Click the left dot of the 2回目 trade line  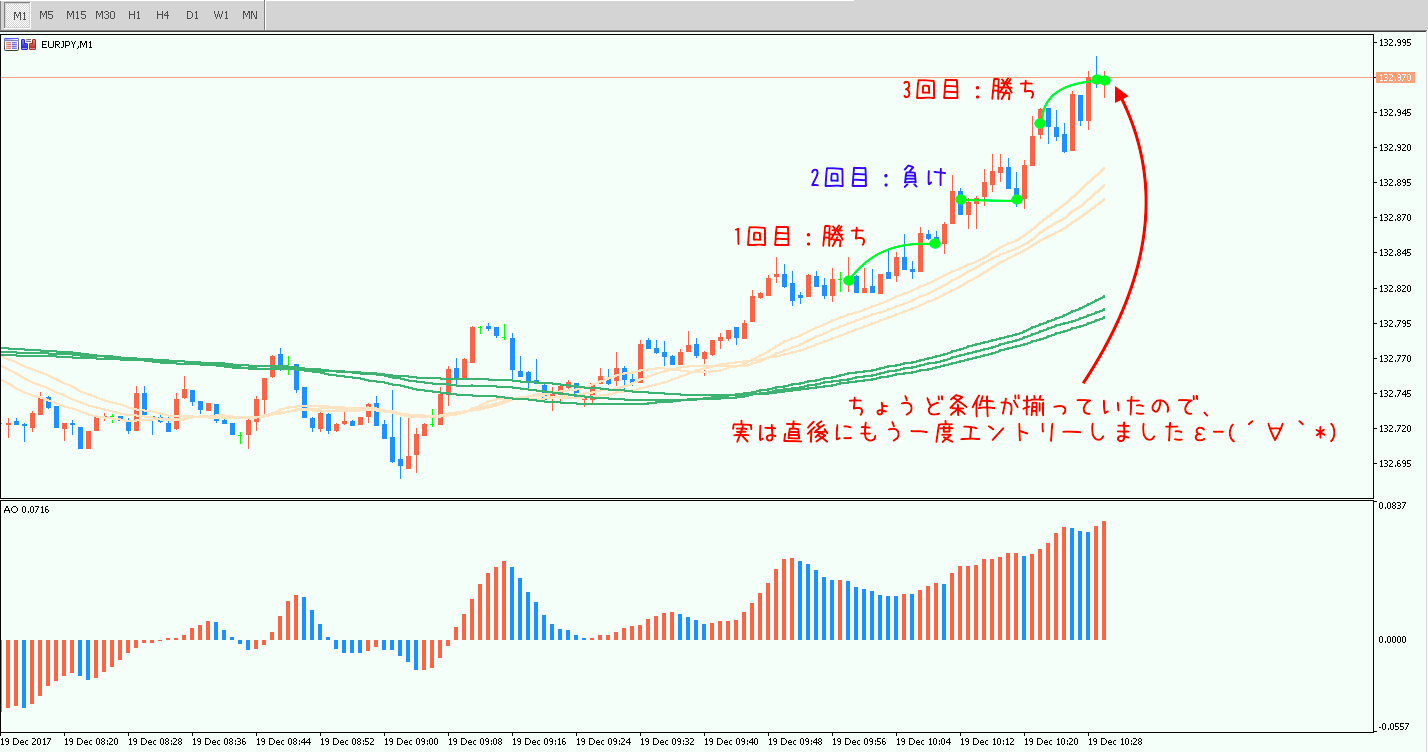click(x=961, y=200)
